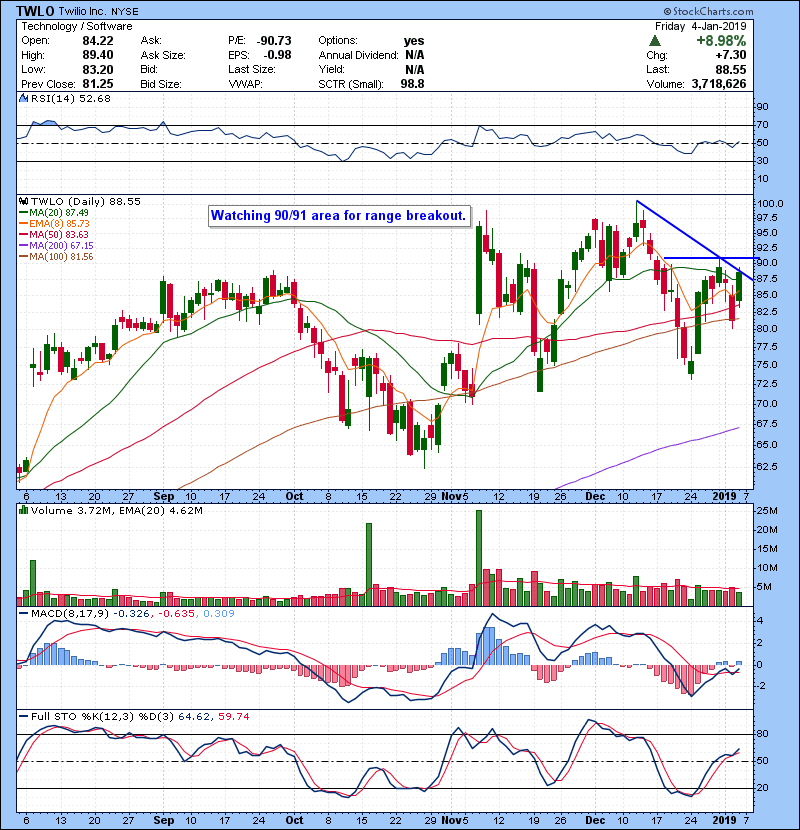Click the 15M volume axis label

coord(767,548)
